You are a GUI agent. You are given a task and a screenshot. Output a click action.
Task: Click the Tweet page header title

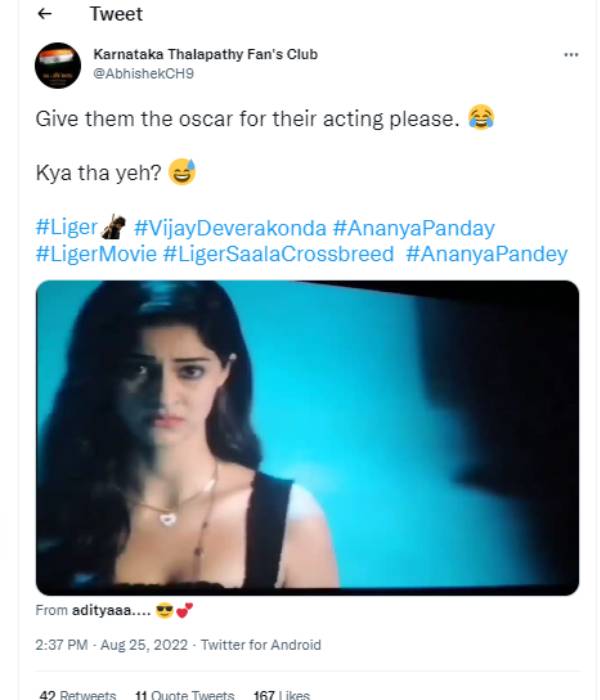(116, 15)
